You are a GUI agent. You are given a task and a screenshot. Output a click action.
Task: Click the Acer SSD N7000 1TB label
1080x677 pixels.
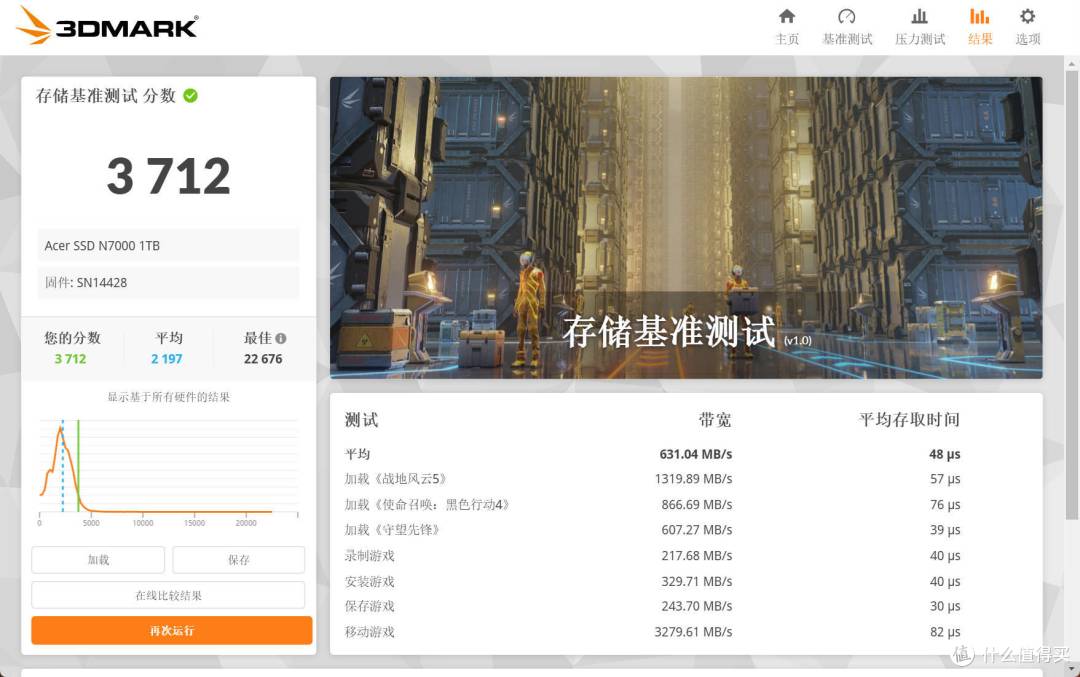click(x=168, y=245)
